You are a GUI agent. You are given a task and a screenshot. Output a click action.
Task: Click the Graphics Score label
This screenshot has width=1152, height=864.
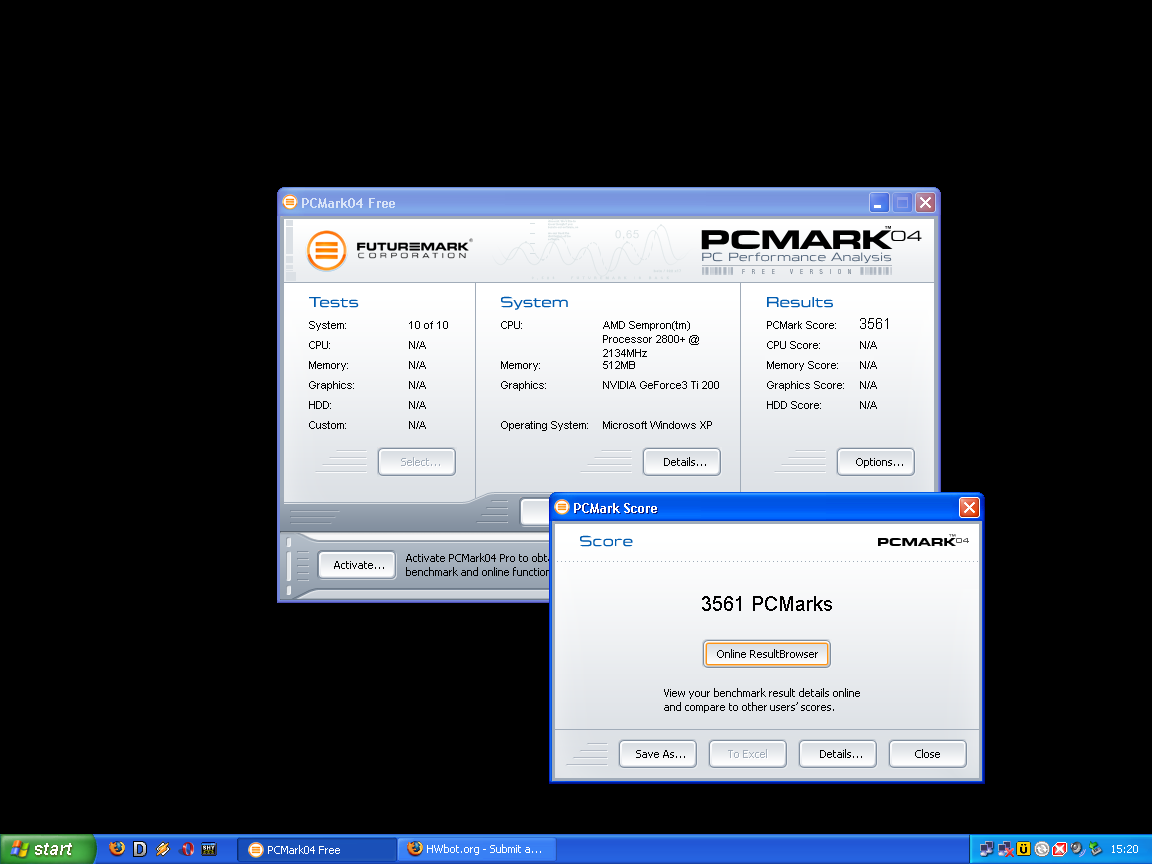[805, 385]
